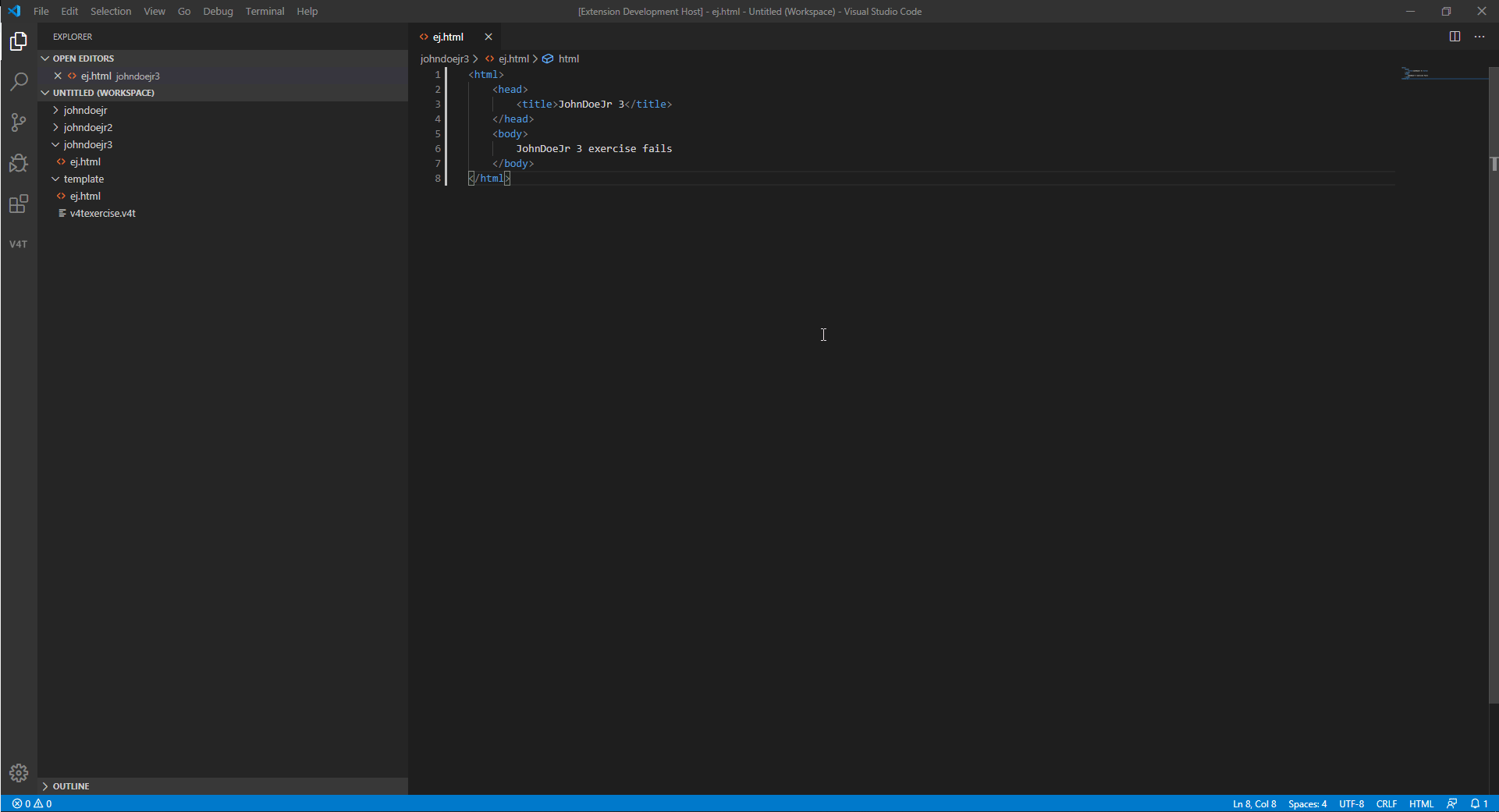Change the HTML language mode
This screenshot has width=1499, height=812.
pyautogui.click(x=1422, y=803)
